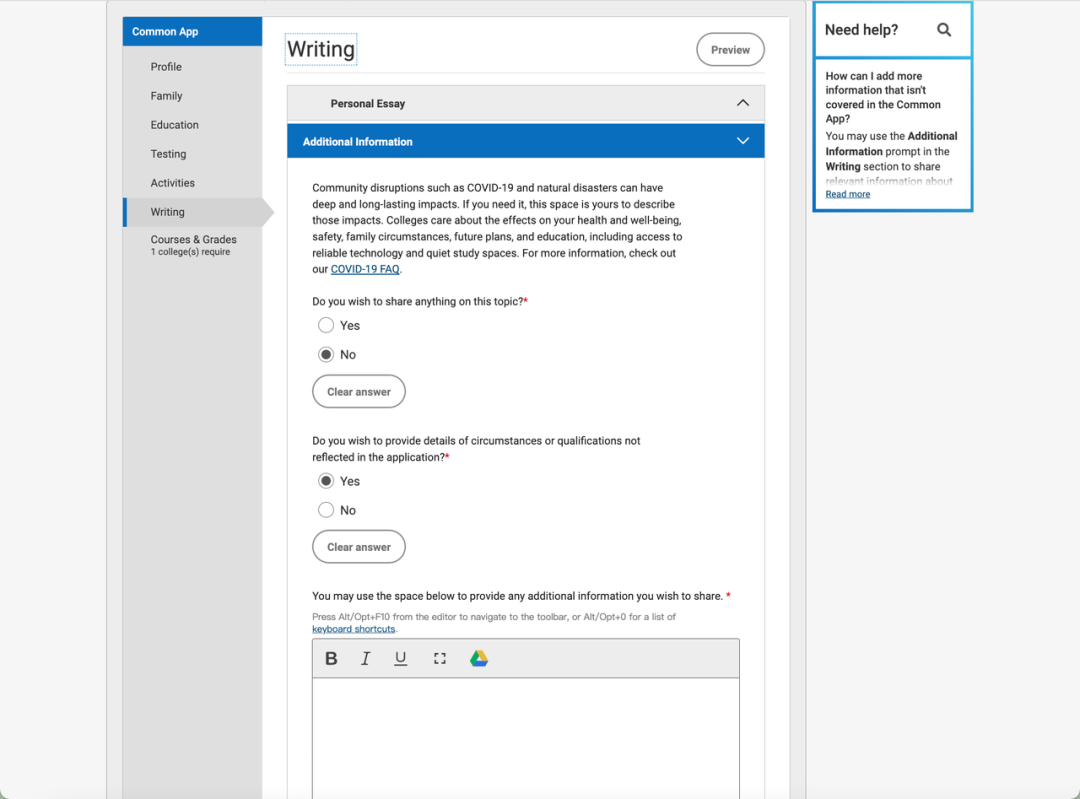Clear answer for the COVID topic question
Image resolution: width=1080 pixels, height=799 pixels.
(x=359, y=391)
